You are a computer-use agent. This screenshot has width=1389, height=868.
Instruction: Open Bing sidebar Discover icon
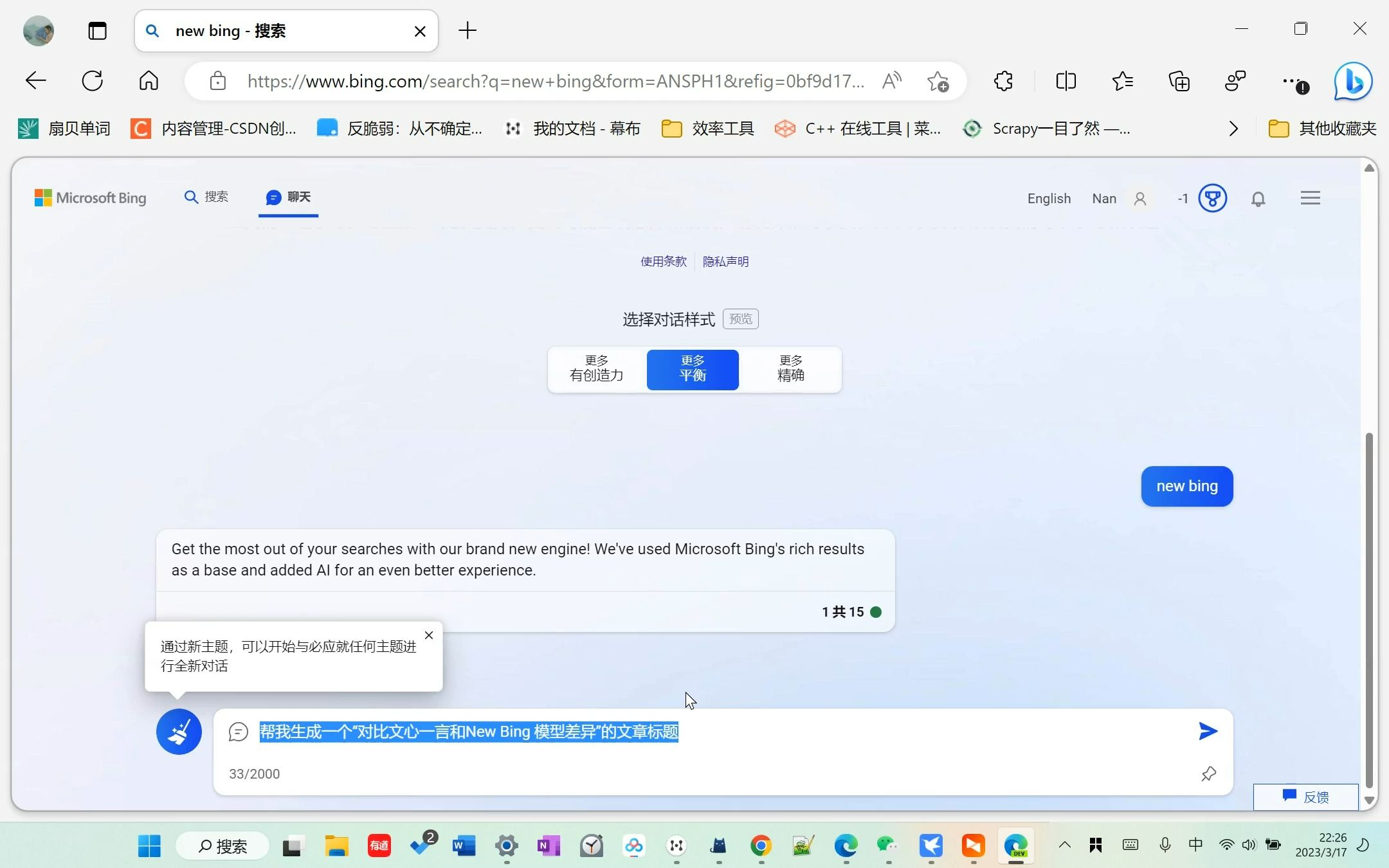(1353, 81)
